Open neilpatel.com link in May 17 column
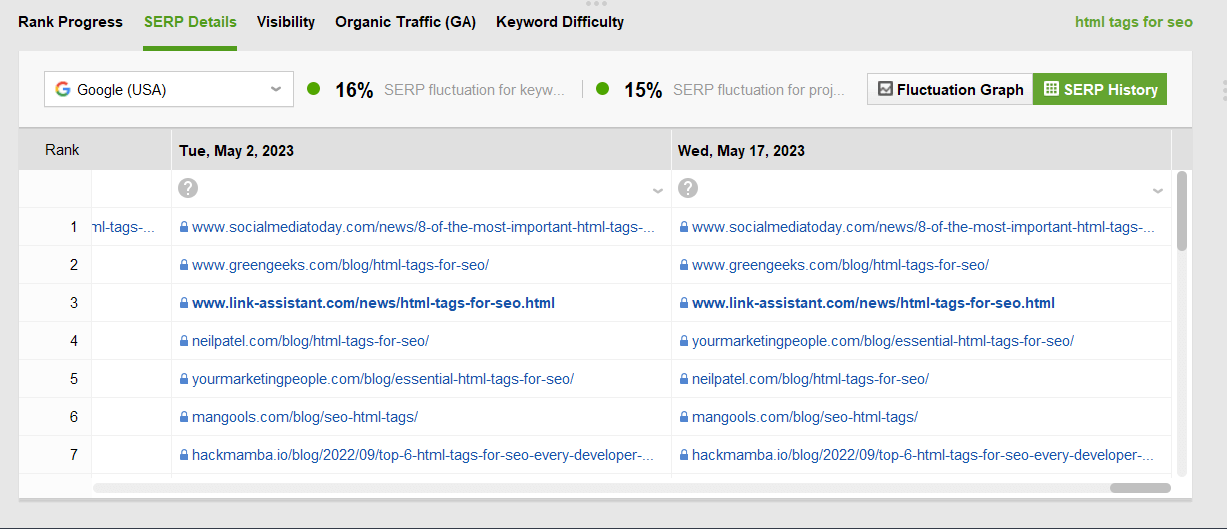1227x529 pixels. coord(810,379)
